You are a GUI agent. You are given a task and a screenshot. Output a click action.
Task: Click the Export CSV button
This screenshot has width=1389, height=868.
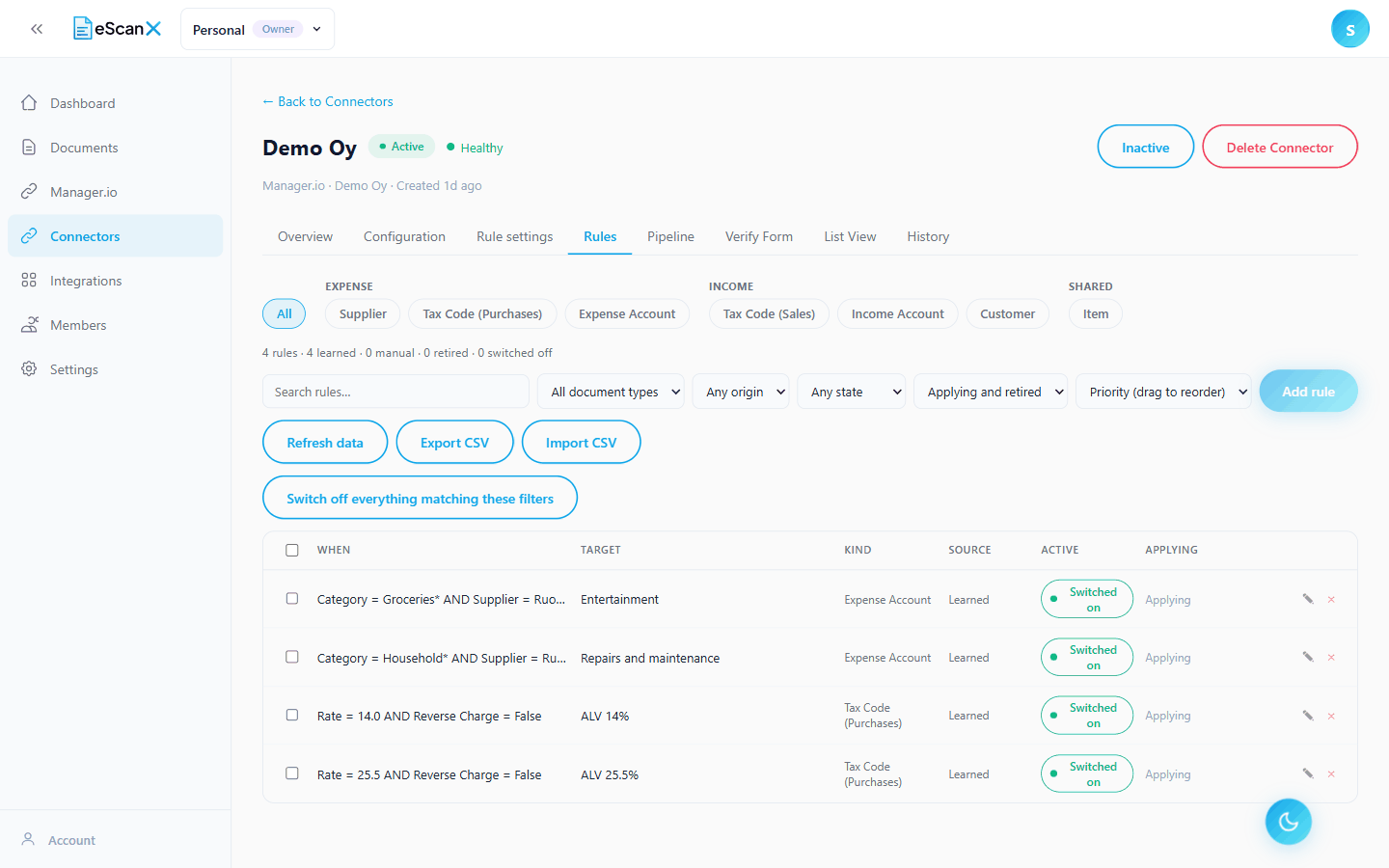454,442
